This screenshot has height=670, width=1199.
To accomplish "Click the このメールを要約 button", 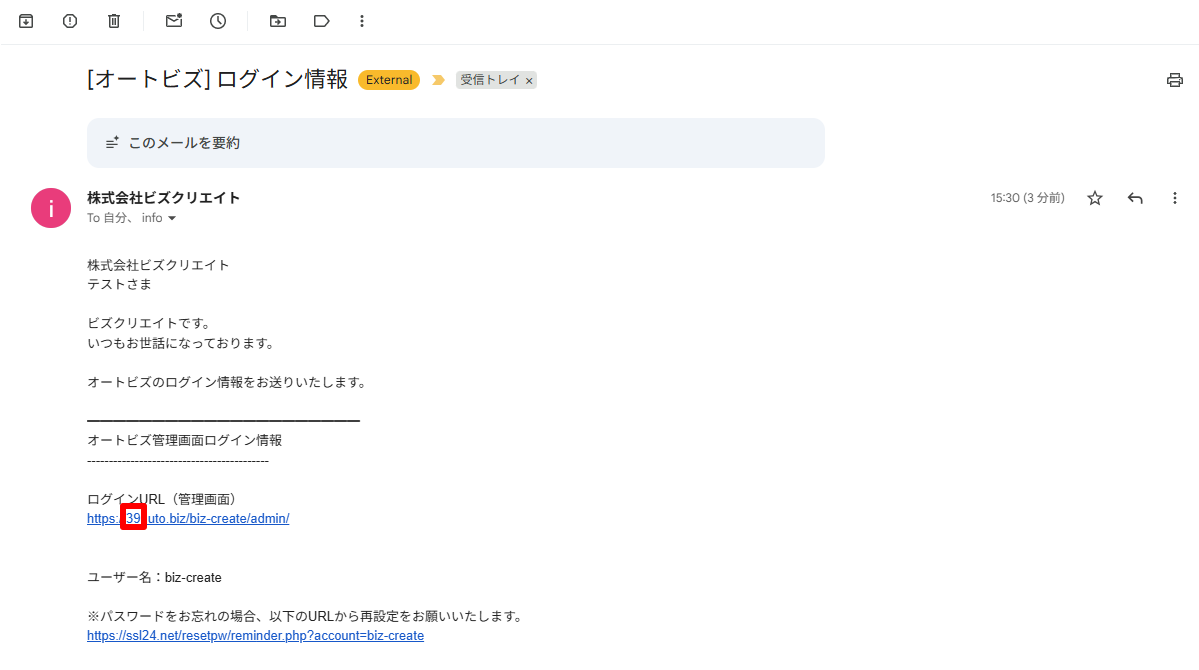I will coord(455,143).
